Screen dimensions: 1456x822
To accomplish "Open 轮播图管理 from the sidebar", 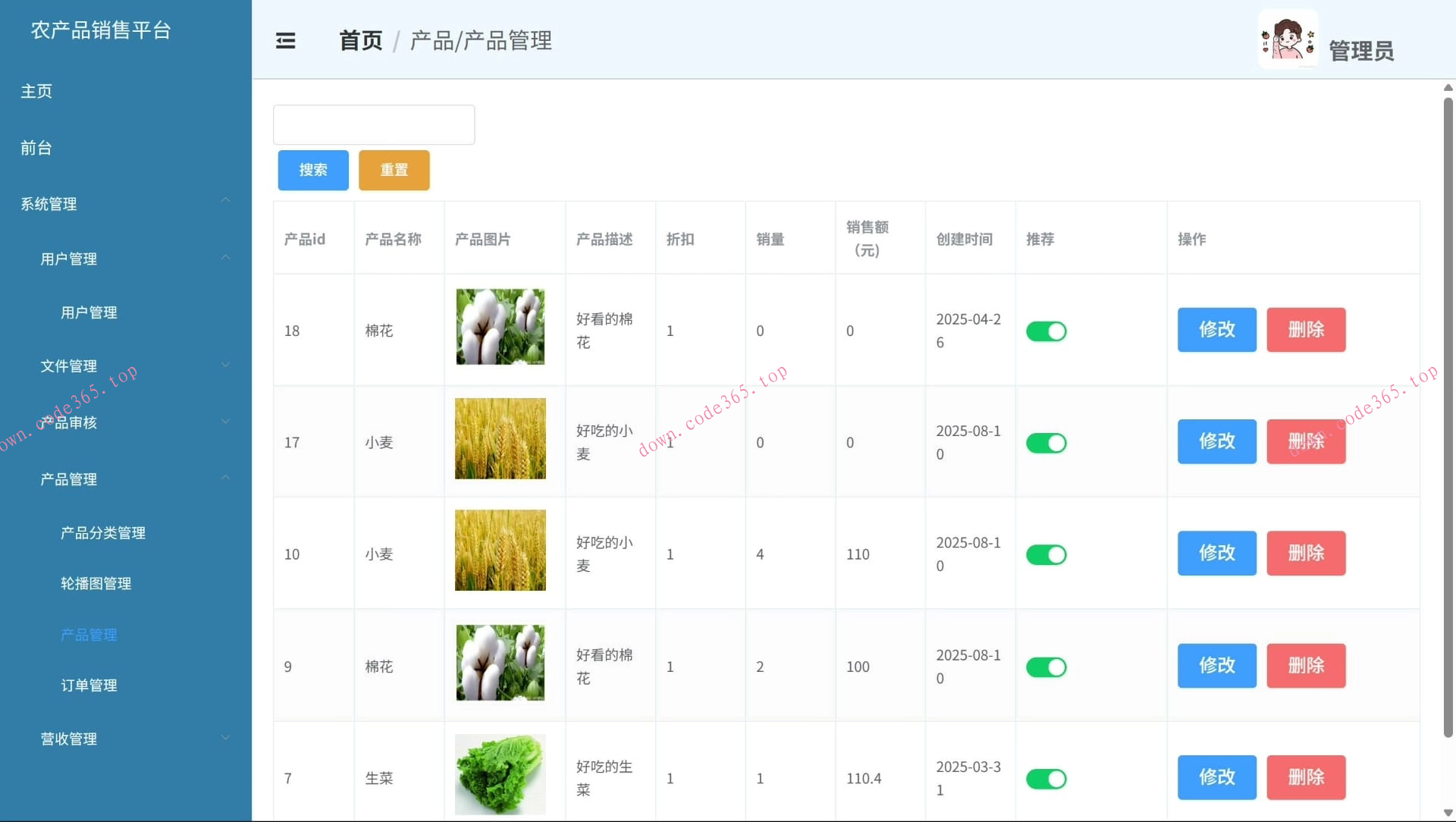I will (95, 583).
